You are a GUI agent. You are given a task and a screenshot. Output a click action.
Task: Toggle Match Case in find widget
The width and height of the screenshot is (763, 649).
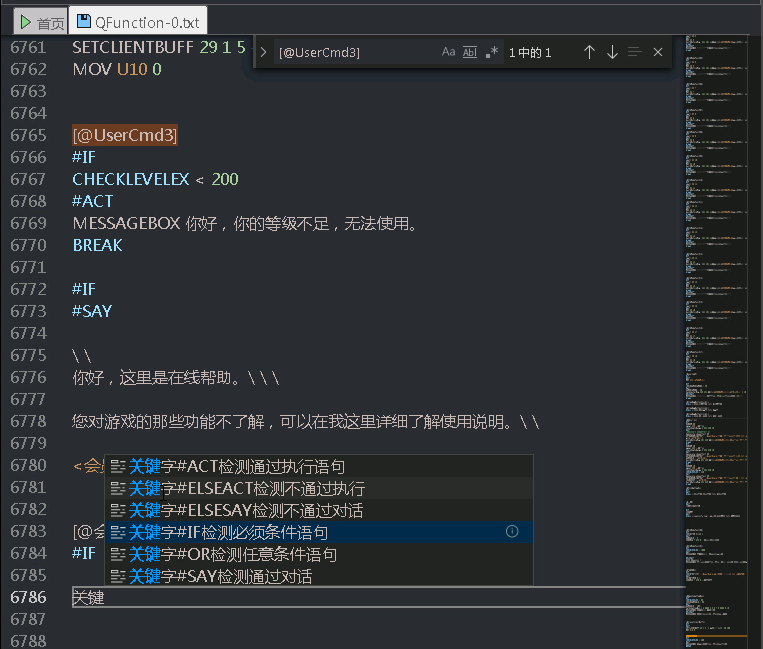448,52
